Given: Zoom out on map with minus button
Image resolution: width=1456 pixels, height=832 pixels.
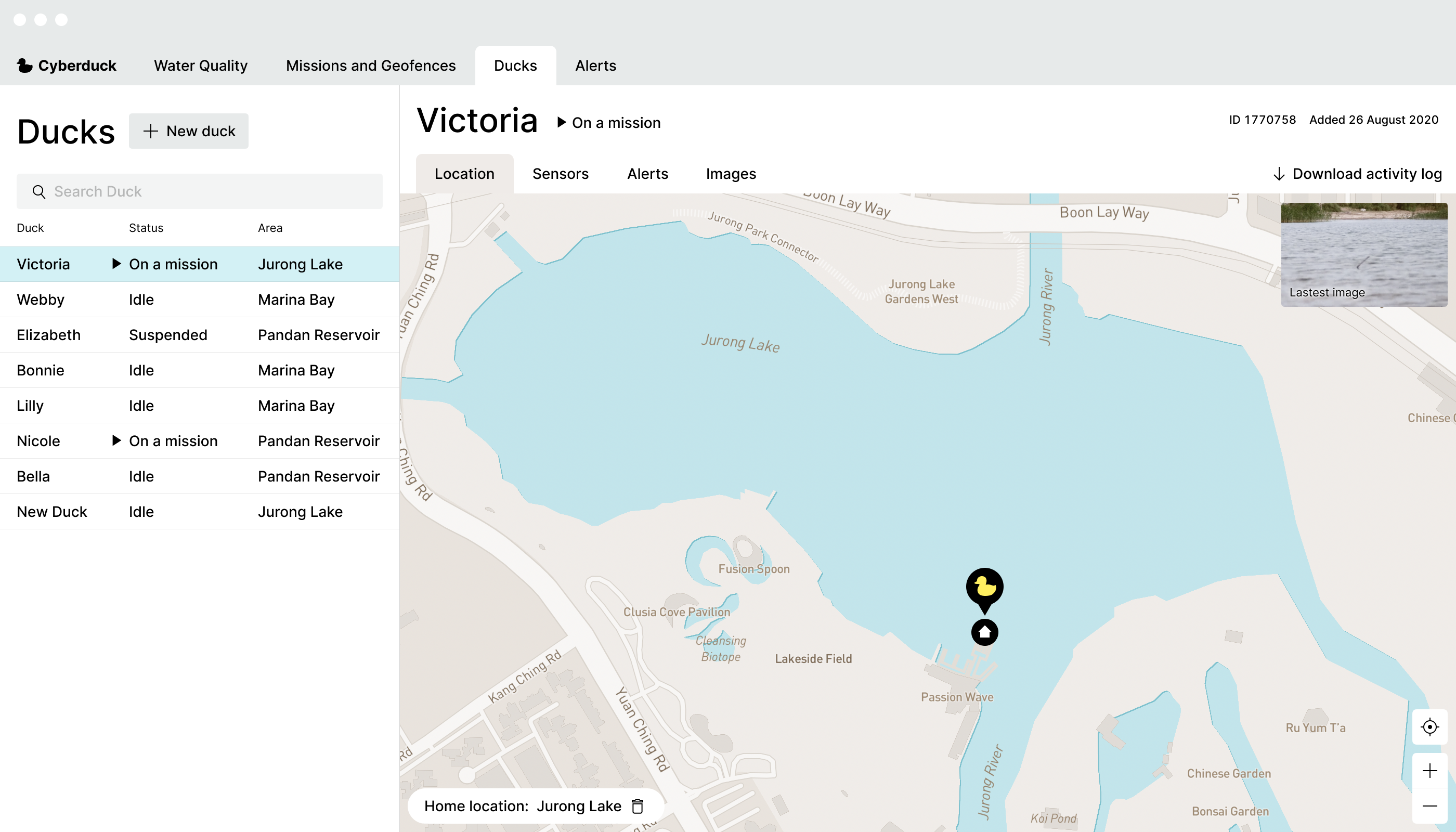Looking at the screenshot, I should 1429,805.
